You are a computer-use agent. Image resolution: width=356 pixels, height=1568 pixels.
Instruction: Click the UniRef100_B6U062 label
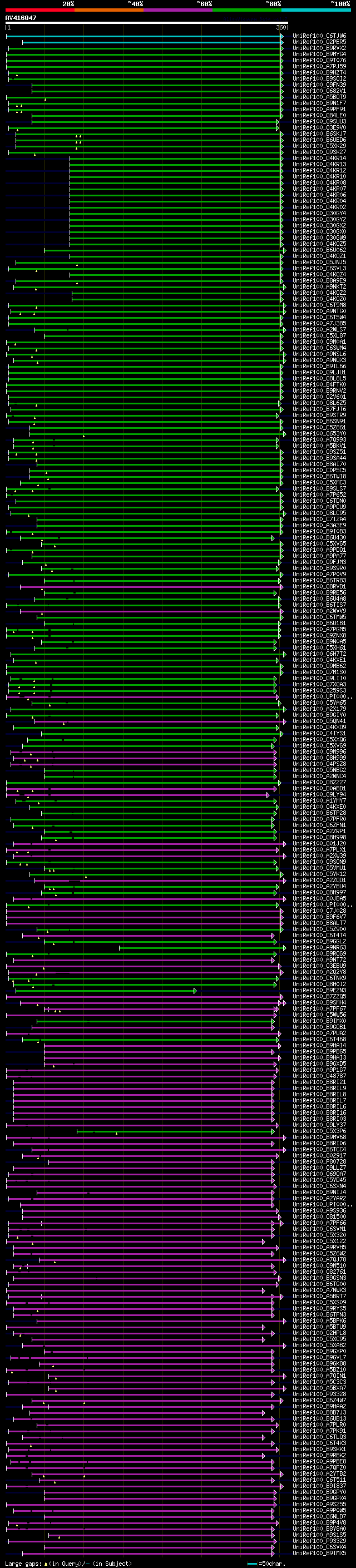pyautogui.click(x=319, y=250)
